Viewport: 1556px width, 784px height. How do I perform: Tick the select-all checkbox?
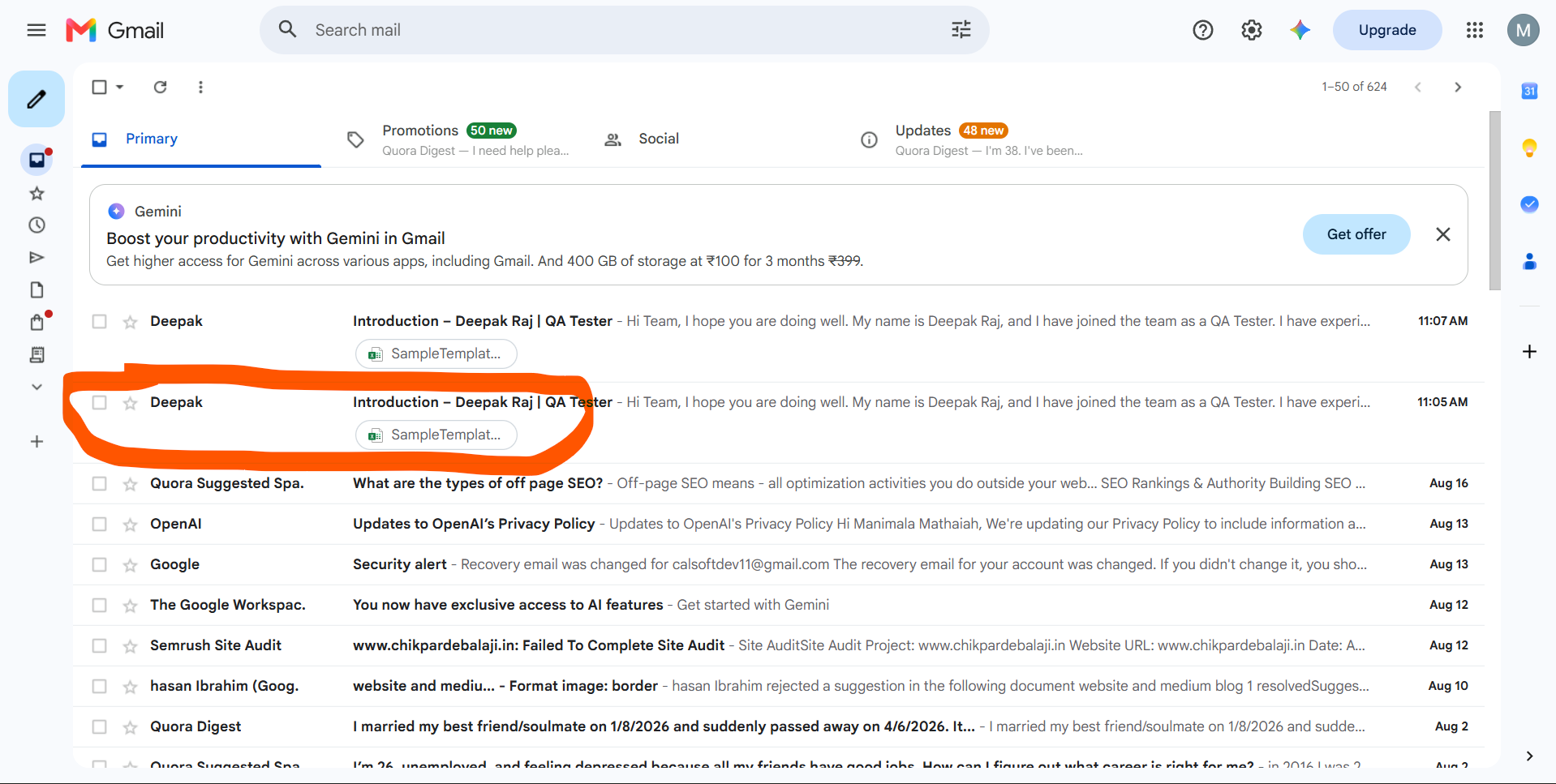(x=99, y=87)
